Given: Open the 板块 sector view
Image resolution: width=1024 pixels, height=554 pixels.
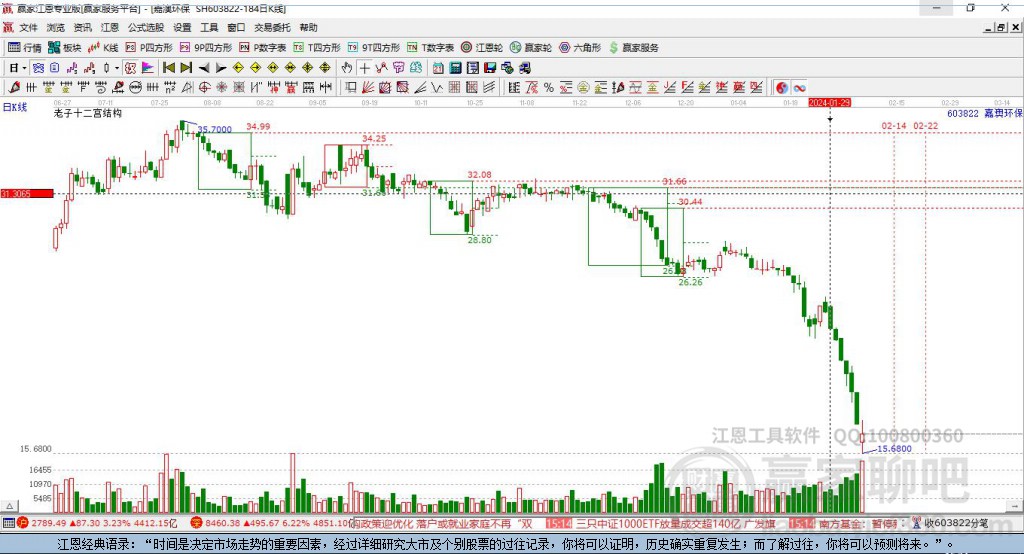Looking at the screenshot, I should point(65,48).
